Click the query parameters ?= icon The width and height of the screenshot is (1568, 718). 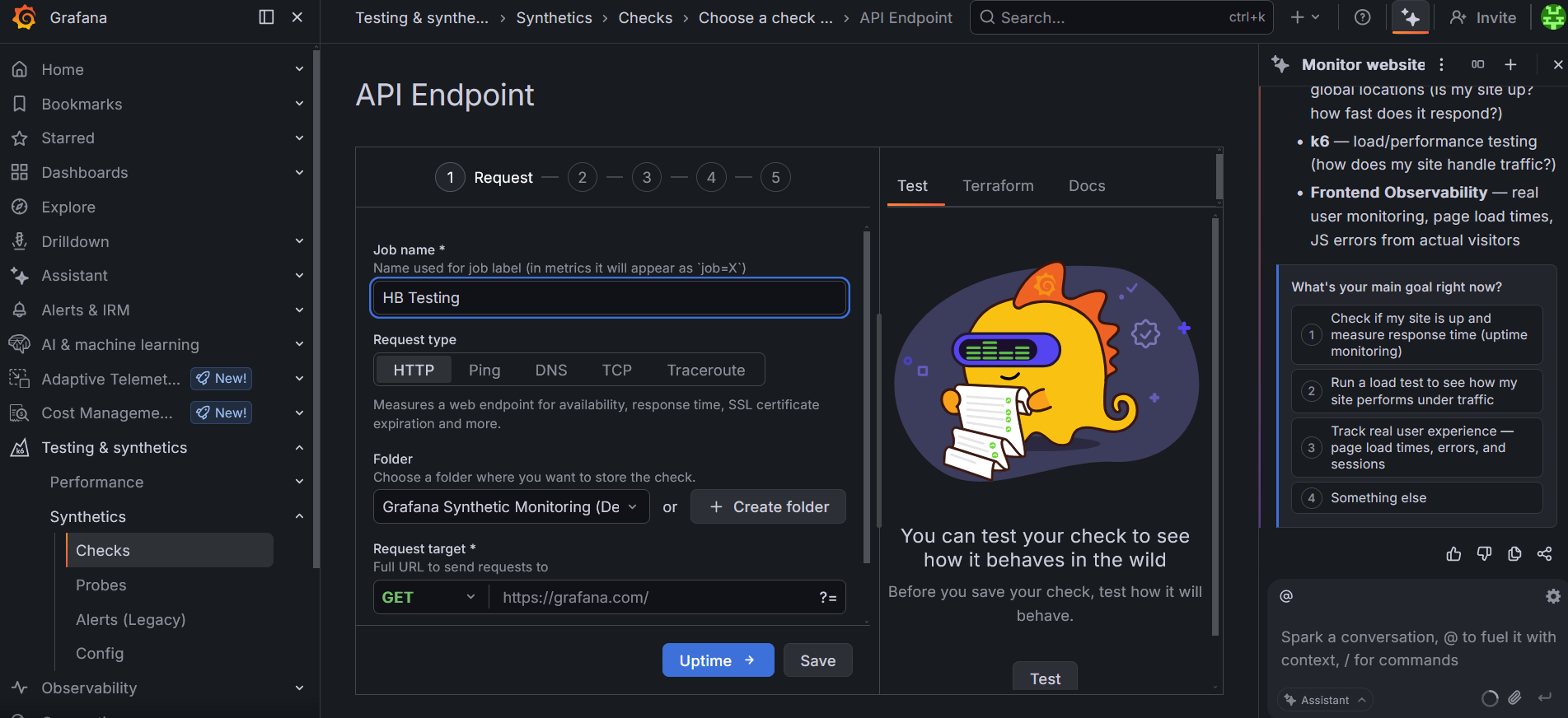pyautogui.click(x=828, y=598)
